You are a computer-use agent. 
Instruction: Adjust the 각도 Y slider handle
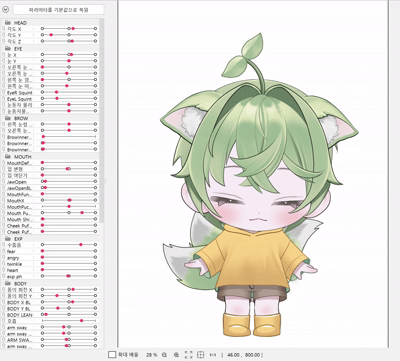click(51, 35)
